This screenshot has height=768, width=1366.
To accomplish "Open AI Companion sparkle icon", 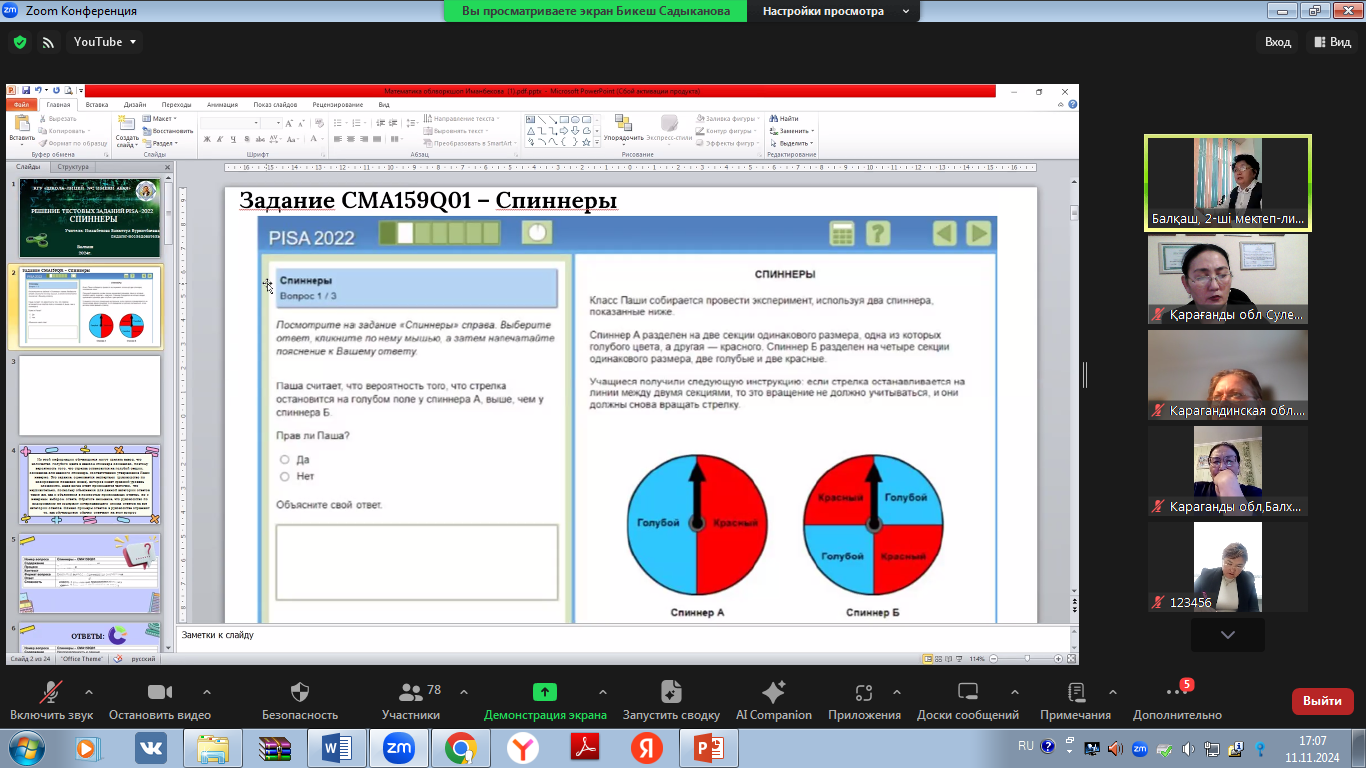I will (773, 692).
